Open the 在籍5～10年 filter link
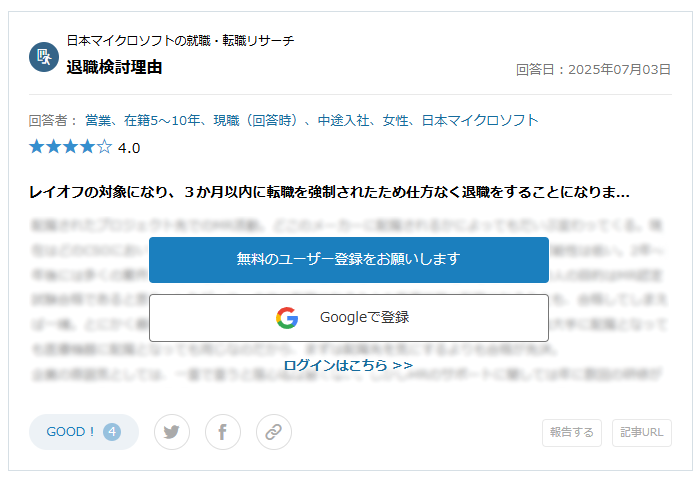The image size is (700, 479). click(162, 121)
